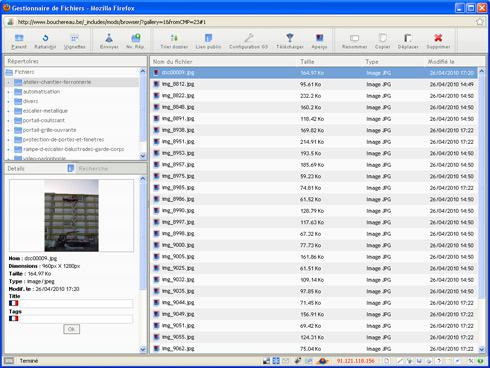This screenshot has width=490, height=368.
Task: Click the root Fichiers folder icon
Action: coord(9,72)
